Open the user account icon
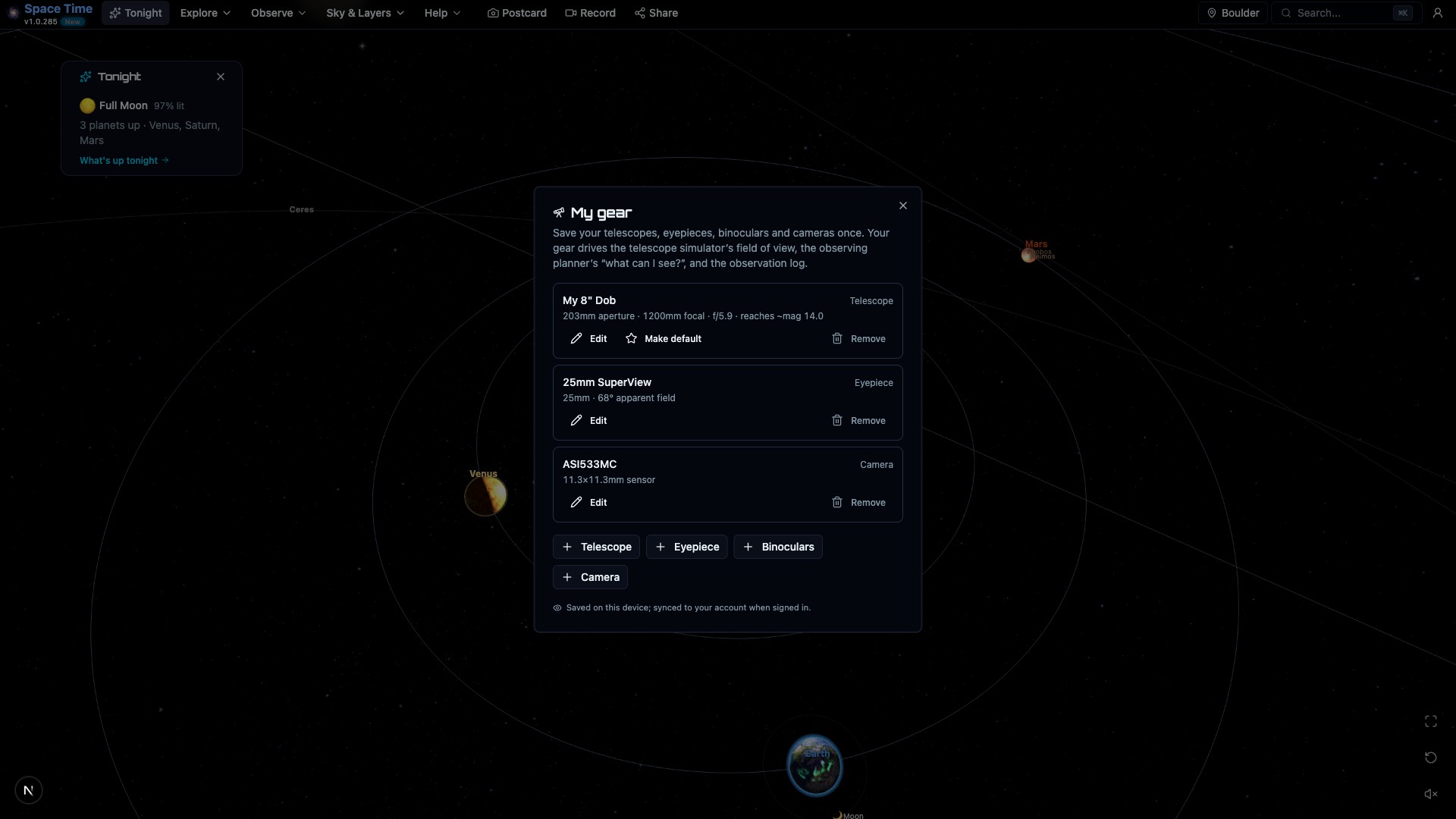Viewport: 1456px width, 819px height. click(x=1437, y=13)
